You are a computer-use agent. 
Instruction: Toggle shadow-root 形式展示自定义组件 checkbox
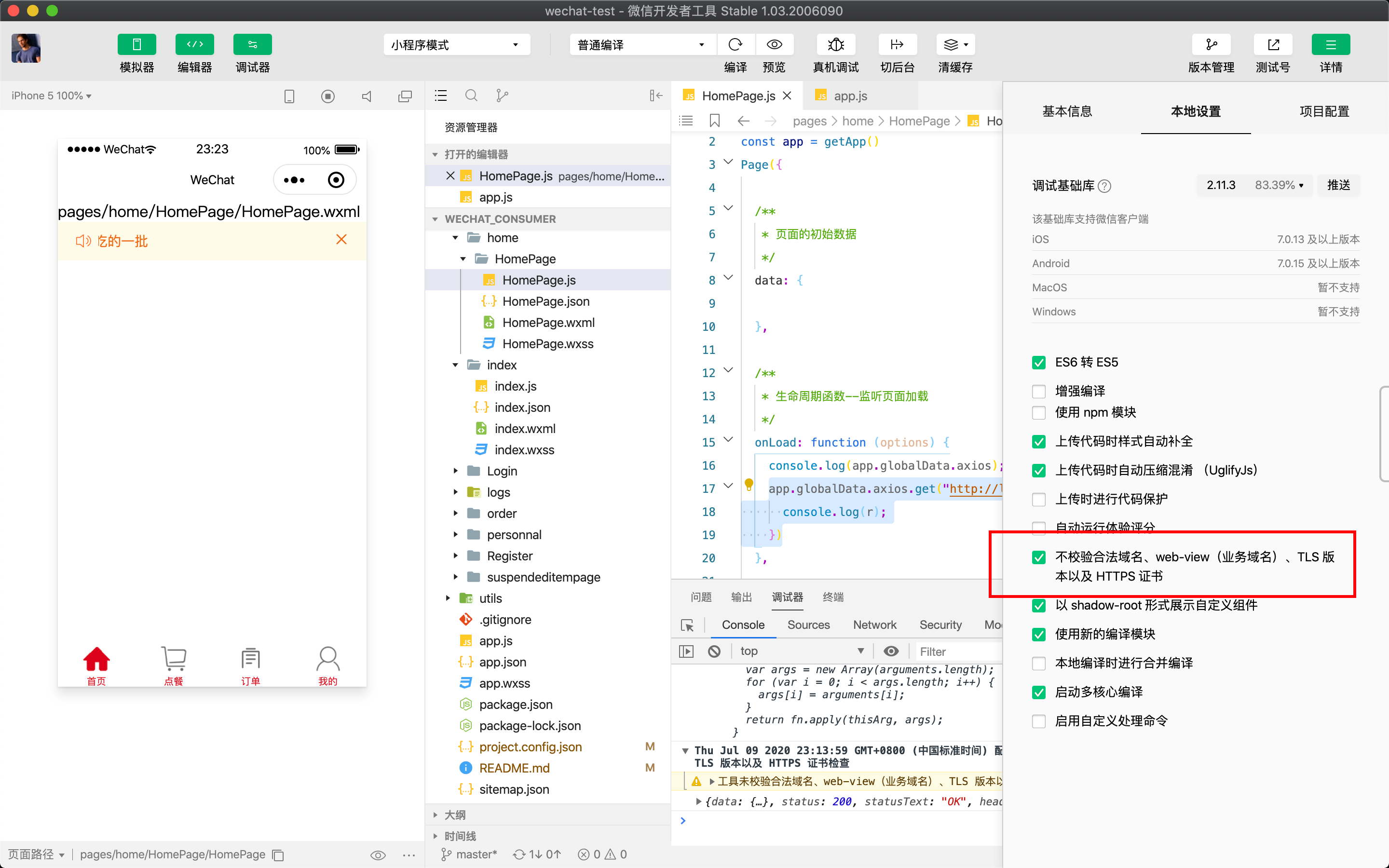(1039, 606)
